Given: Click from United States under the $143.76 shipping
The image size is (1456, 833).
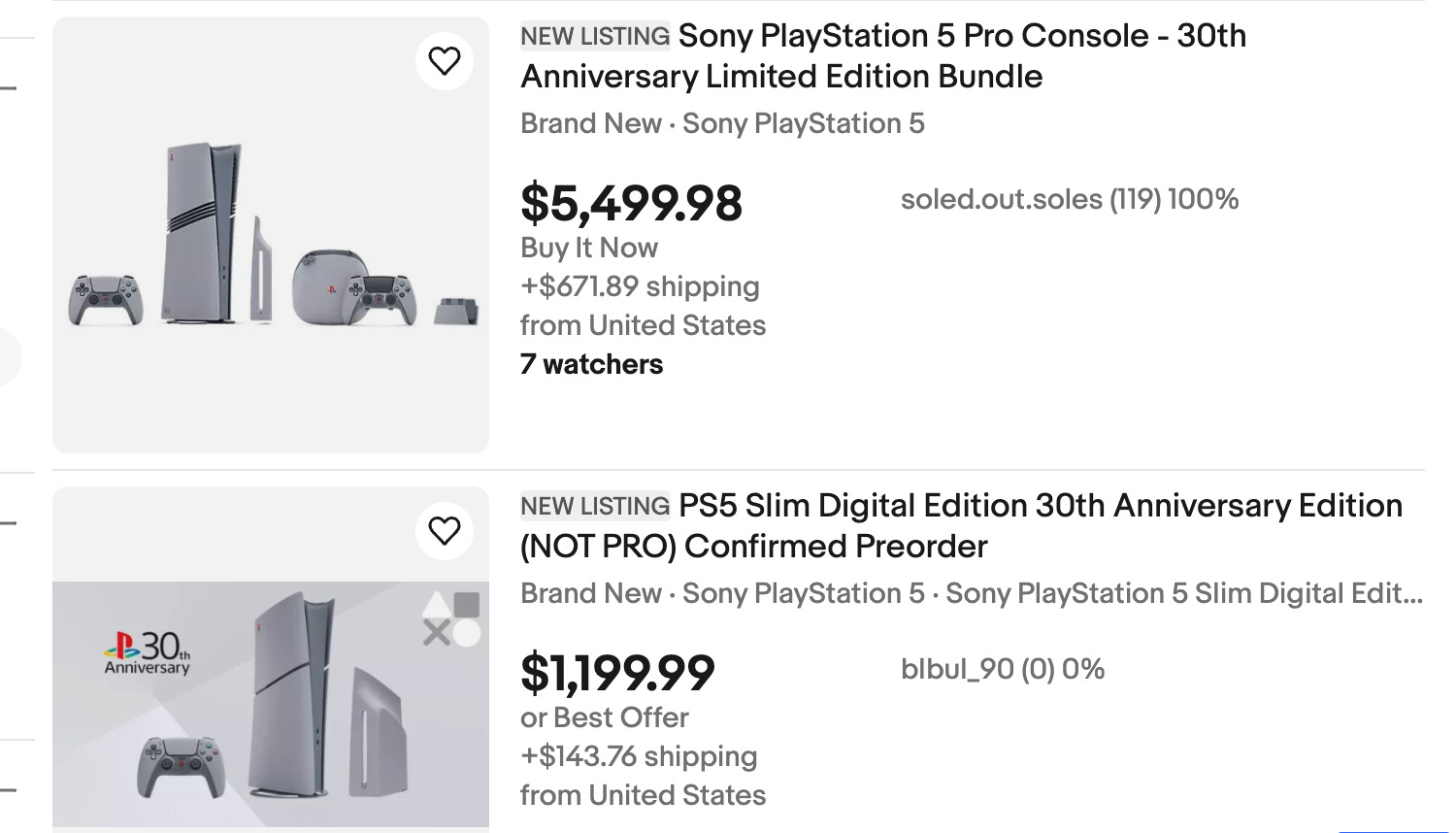Looking at the screenshot, I should point(643,796).
